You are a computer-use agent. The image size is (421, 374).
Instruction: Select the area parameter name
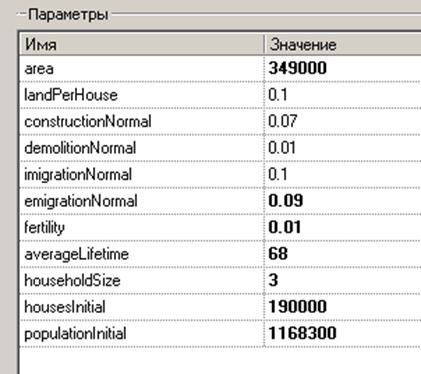point(39,69)
